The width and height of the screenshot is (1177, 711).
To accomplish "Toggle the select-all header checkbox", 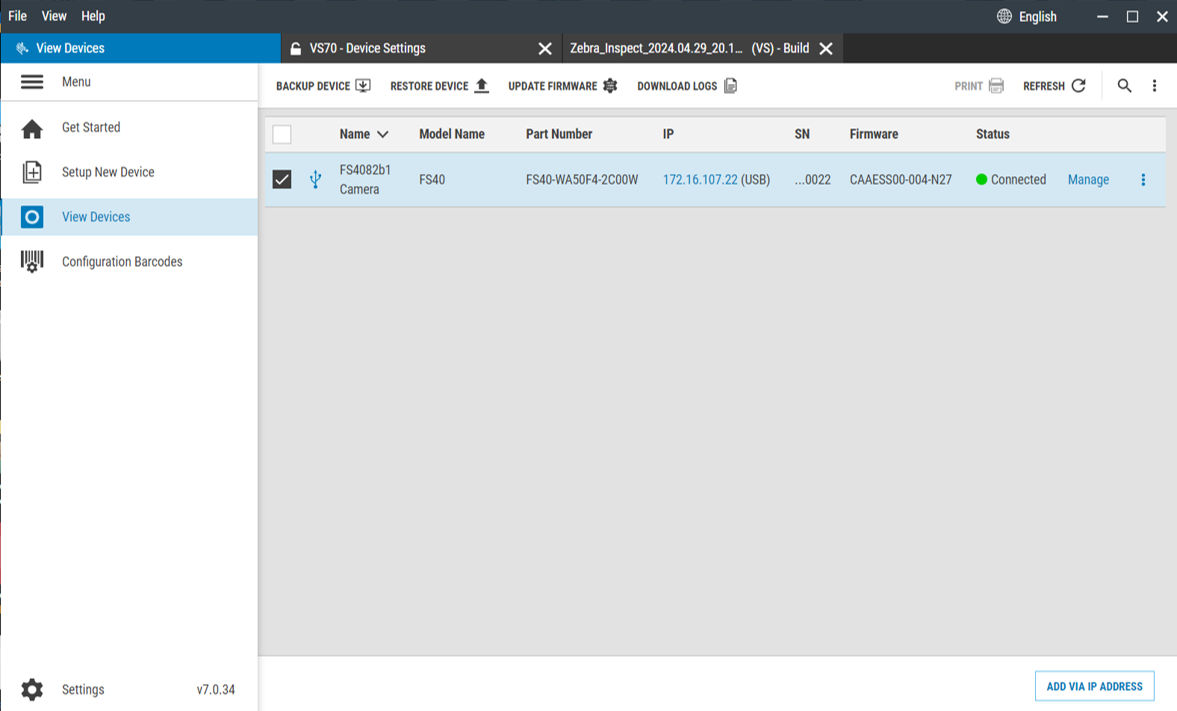I will point(281,134).
